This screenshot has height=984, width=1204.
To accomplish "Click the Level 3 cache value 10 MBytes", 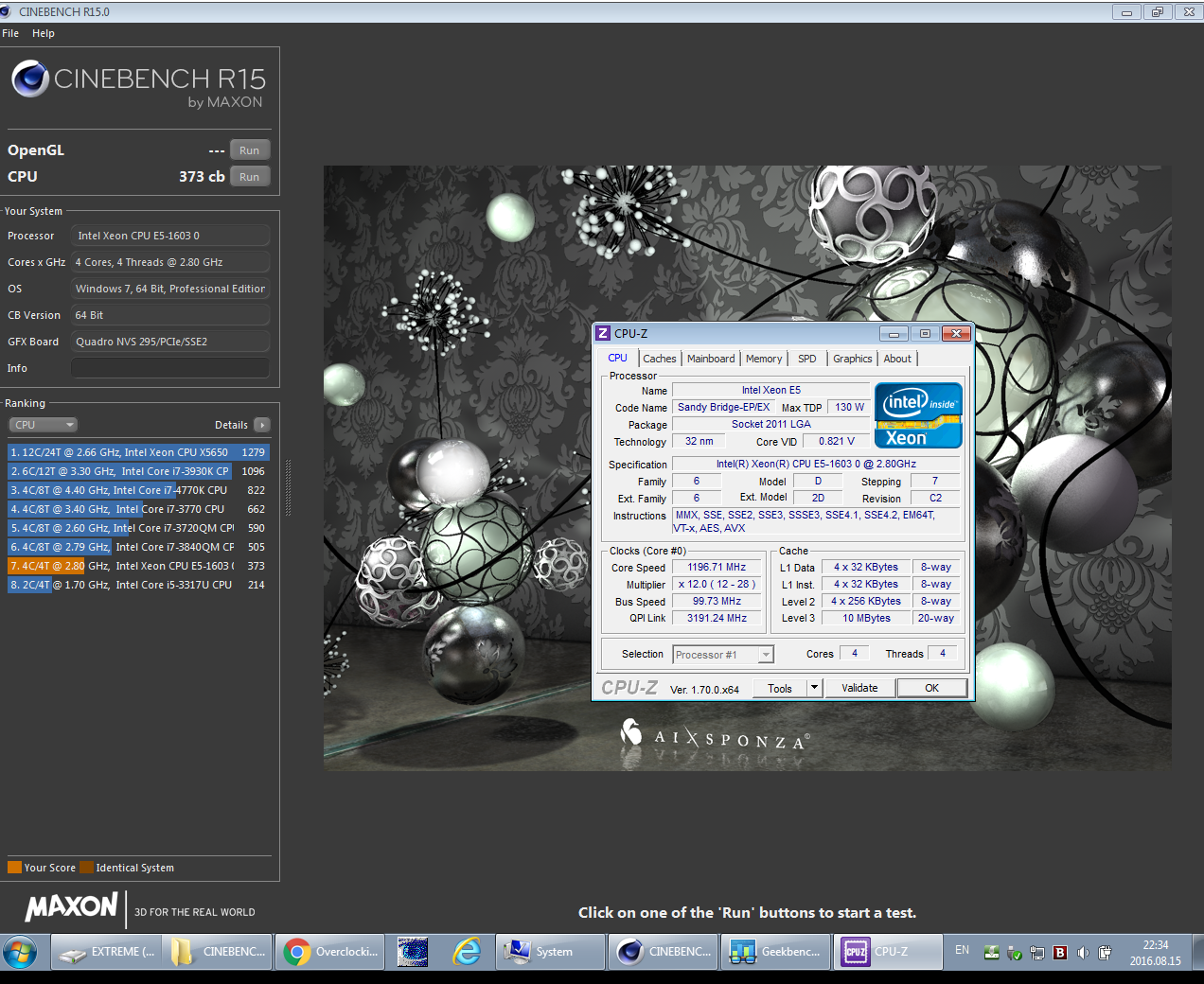I will (x=866, y=618).
